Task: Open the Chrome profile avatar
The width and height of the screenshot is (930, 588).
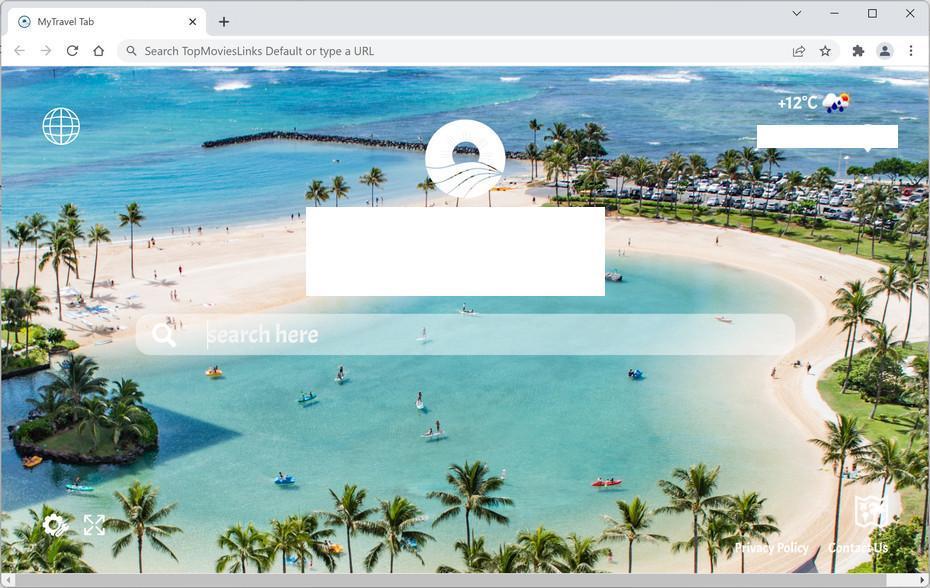Action: click(884, 51)
